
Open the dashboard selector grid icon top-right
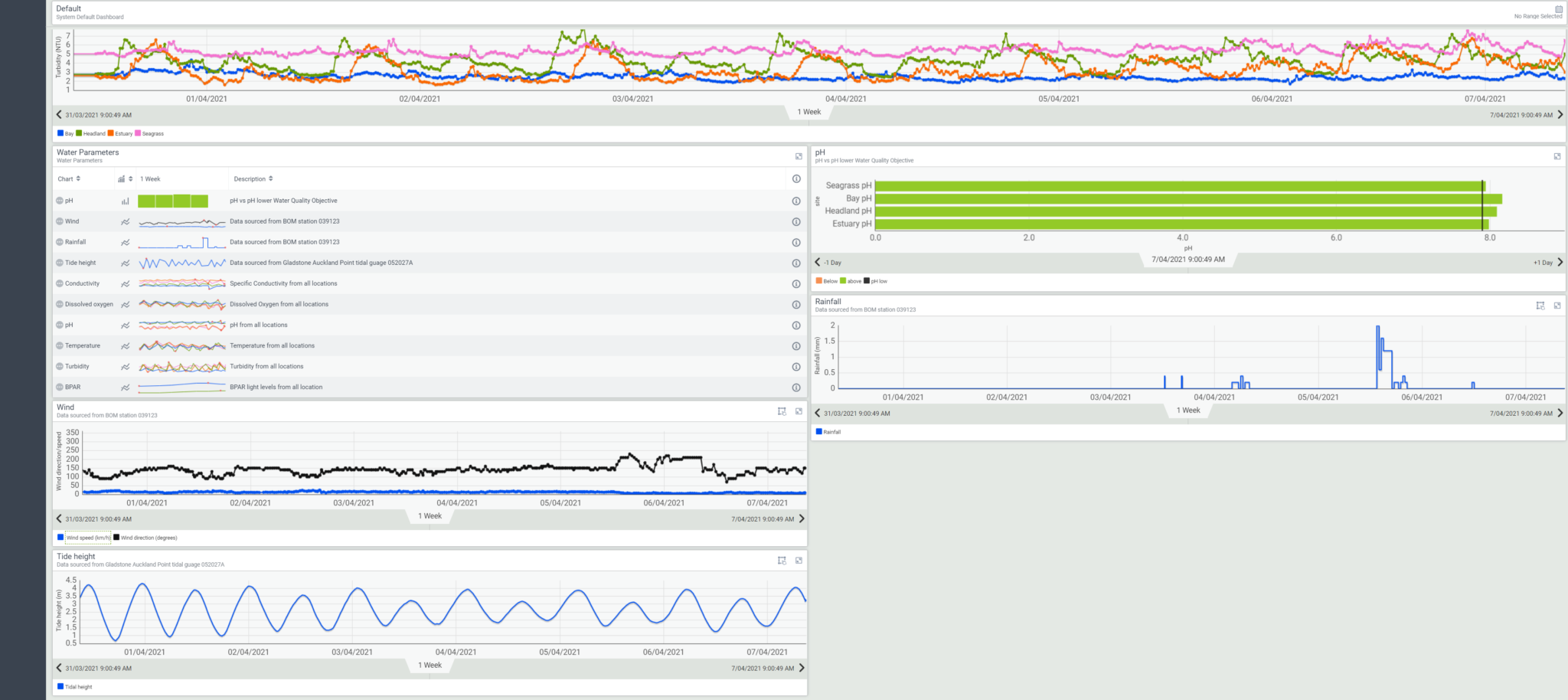click(x=1560, y=8)
